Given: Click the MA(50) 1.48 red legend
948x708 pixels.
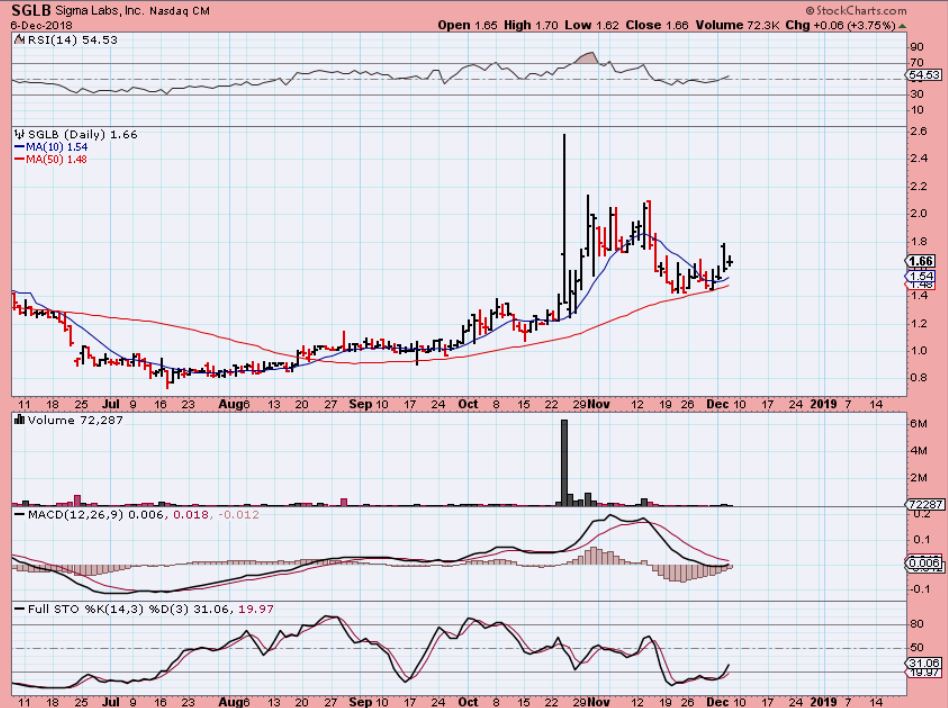Looking at the screenshot, I should (51, 159).
